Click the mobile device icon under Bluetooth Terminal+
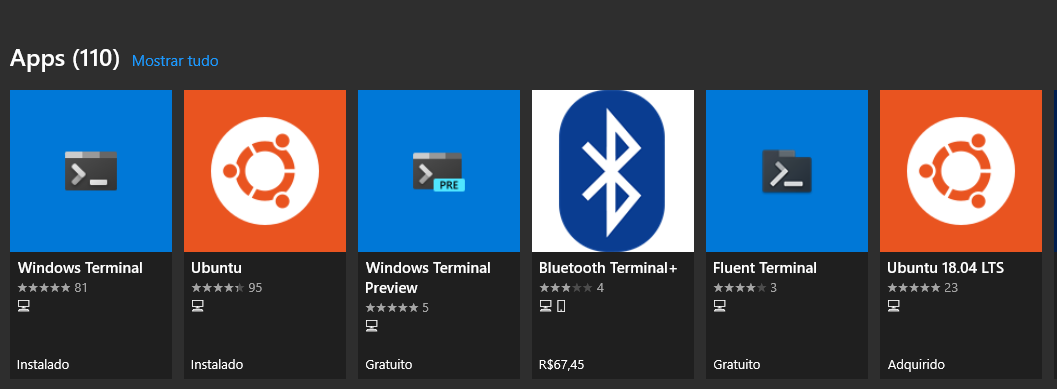The height and width of the screenshot is (389, 1057). (x=561, y=307)
